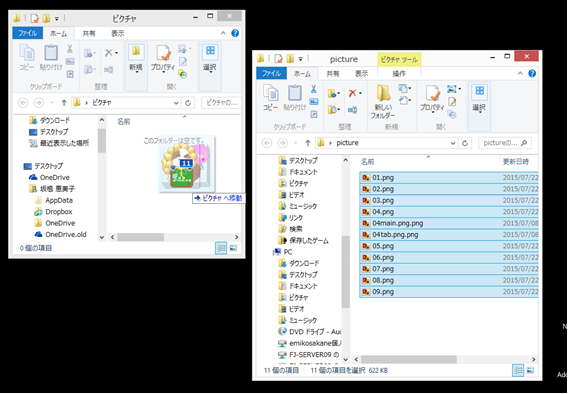
Task: Select Dropbox in ピクチャ window tree
Action: (x=53, y=211)
